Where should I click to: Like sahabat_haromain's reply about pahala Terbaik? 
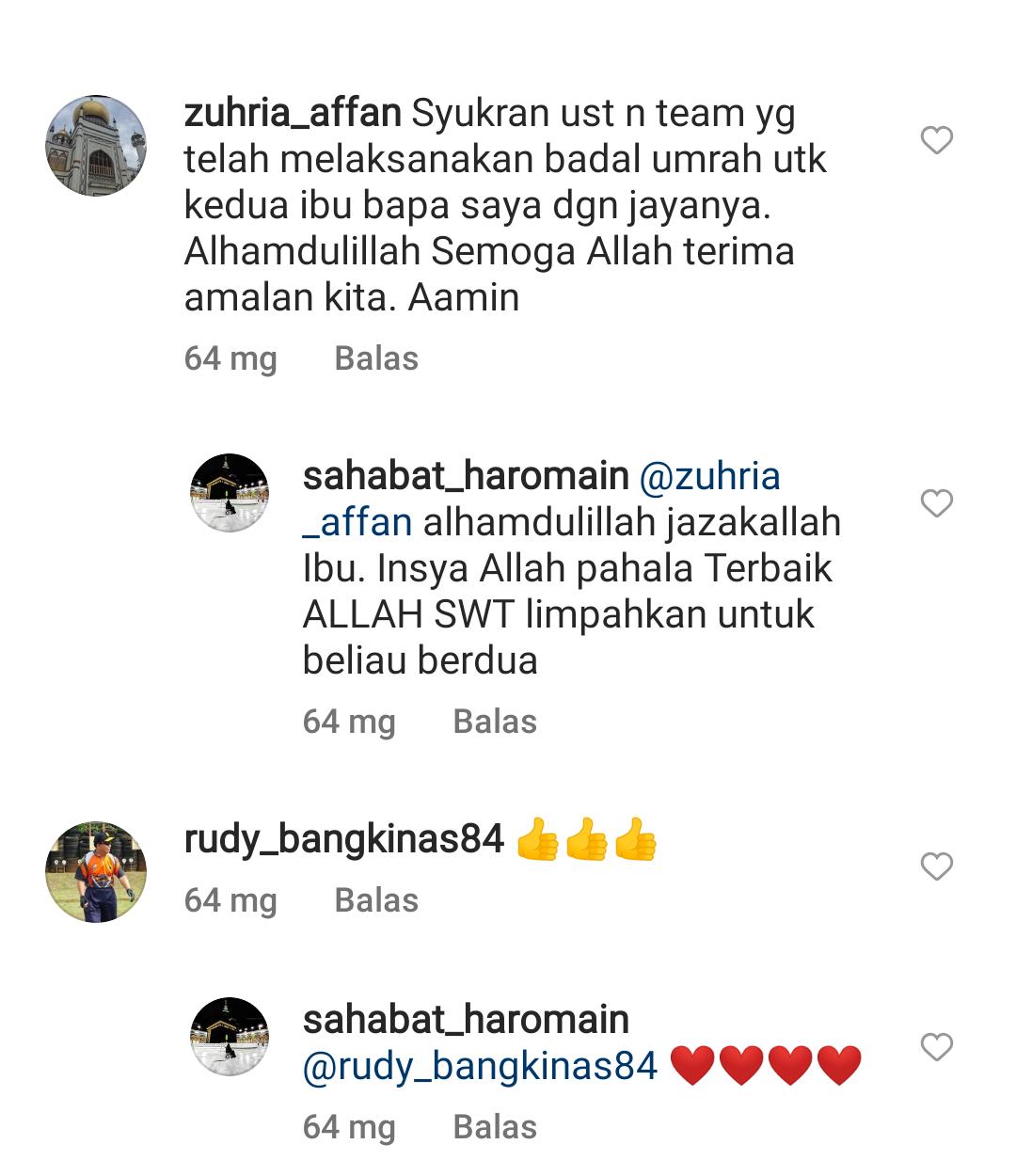click(x=936, y=503)
